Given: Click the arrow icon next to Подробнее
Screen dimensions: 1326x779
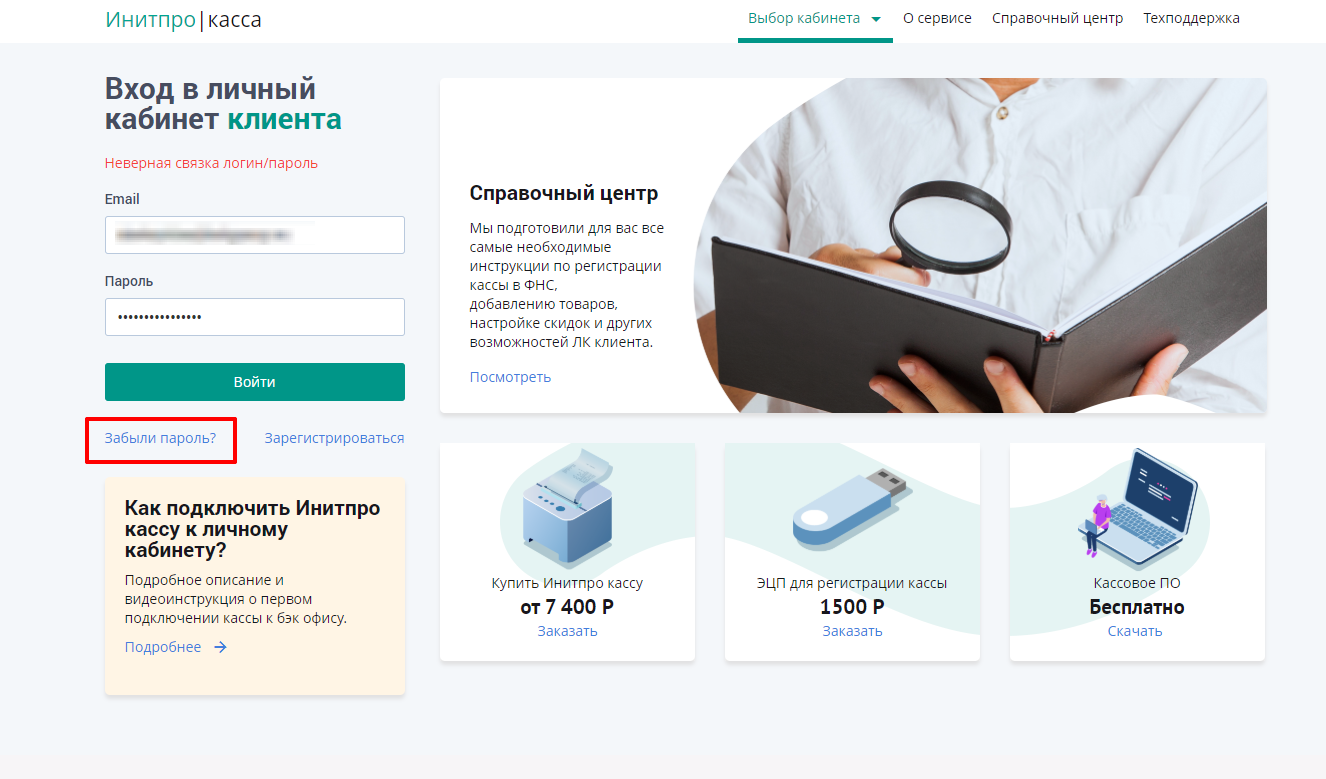Looking at the screenshot, I should [x=221, y=647].
